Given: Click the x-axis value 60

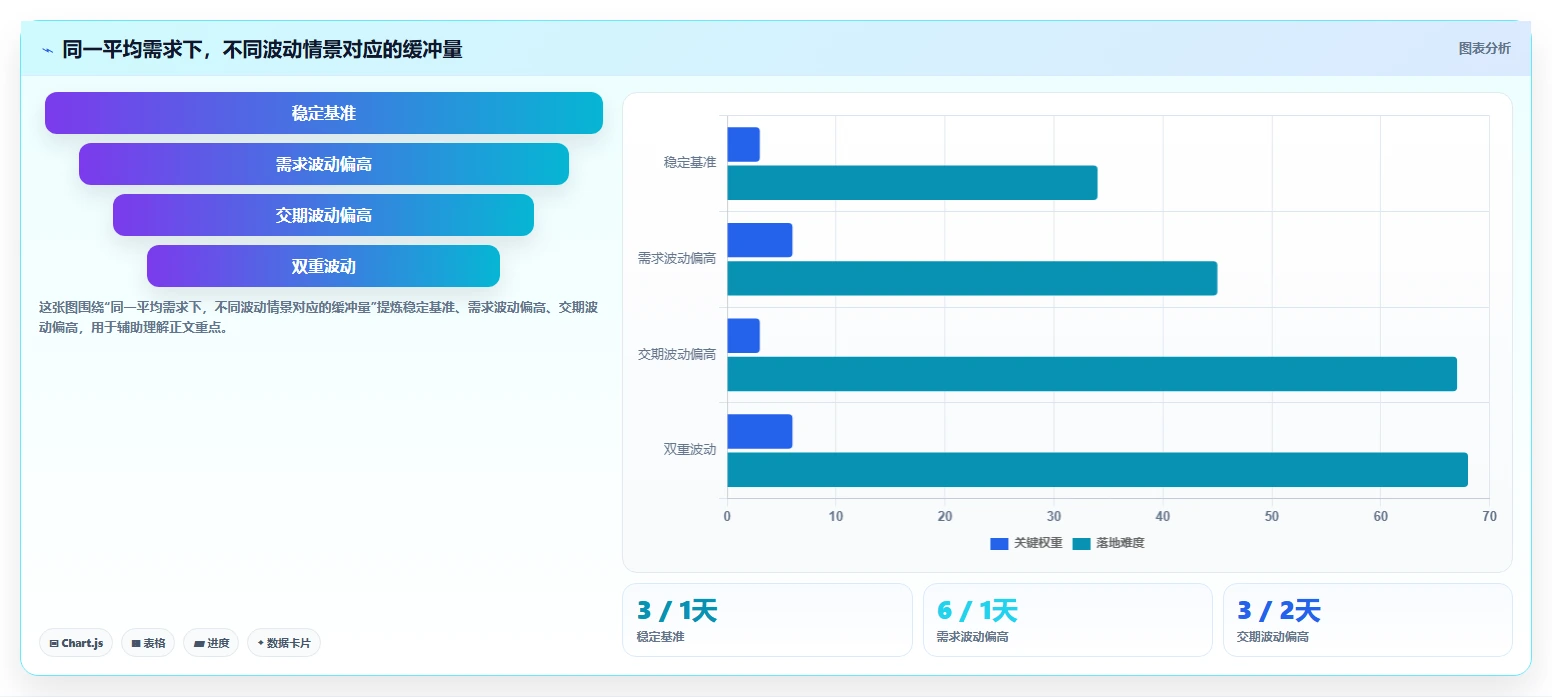Looking at the screenshot, I should coord(1381,517).
